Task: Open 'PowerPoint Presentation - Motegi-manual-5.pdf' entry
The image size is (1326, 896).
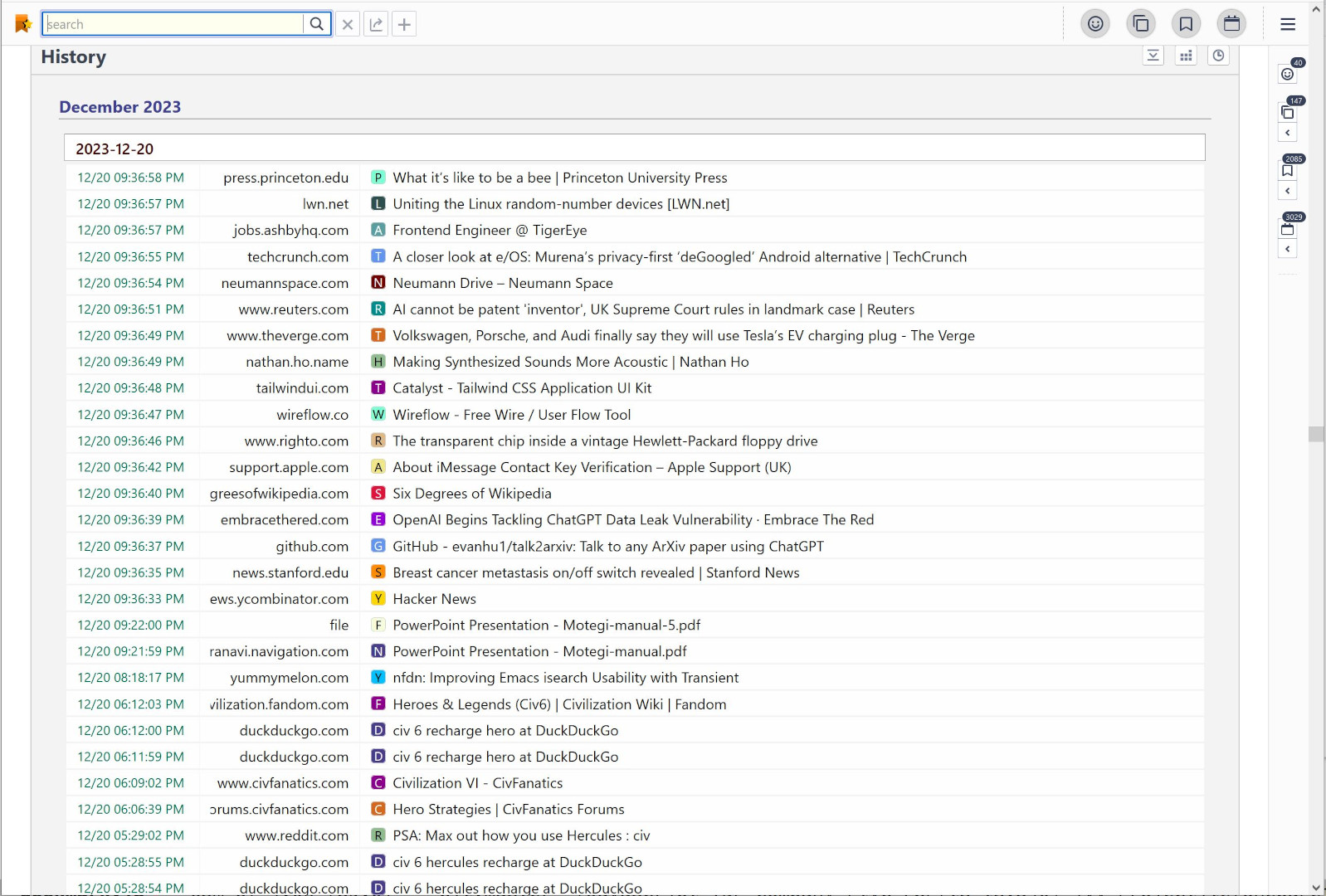Action: tap(547, 626)
